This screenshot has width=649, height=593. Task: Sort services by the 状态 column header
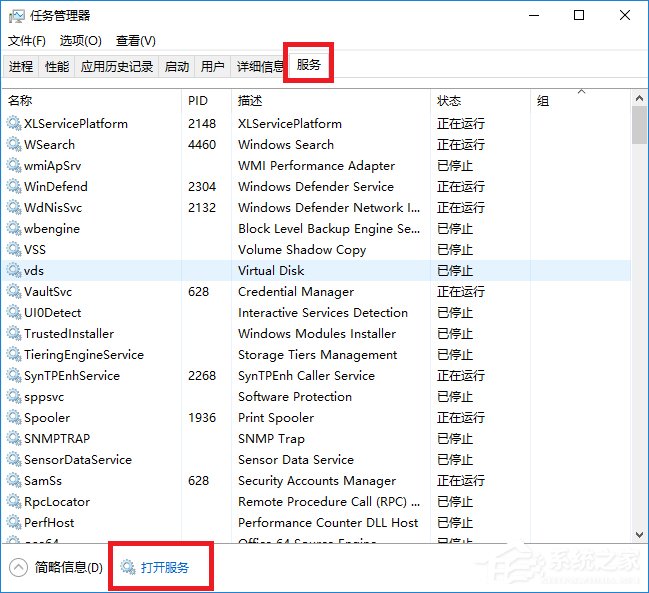449,101
